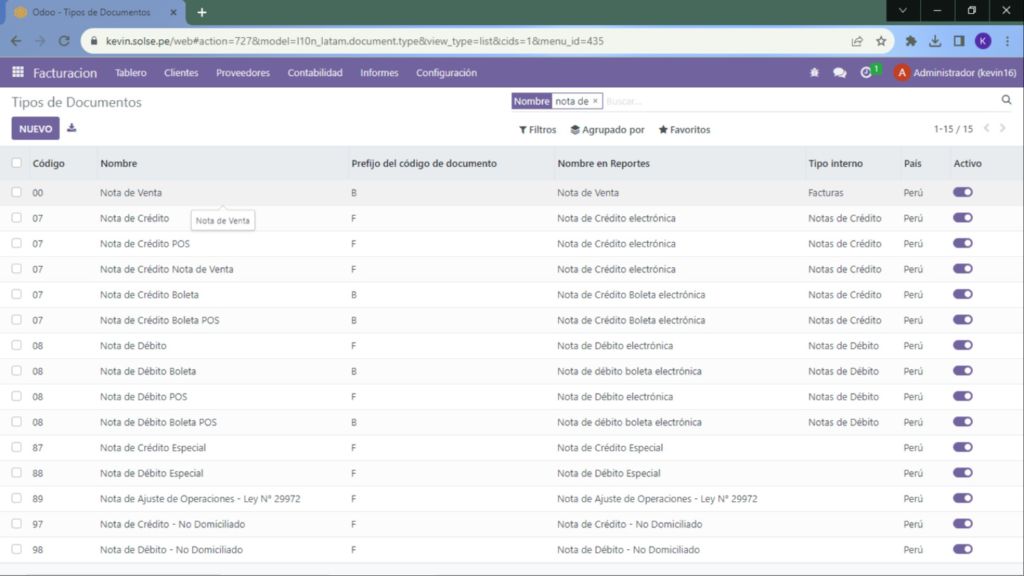This screenshot has width=1024, height=576.
Task: Toggle Activo switch for Nota de Venta
Action: pyautogui.click(x=962, y=192)
